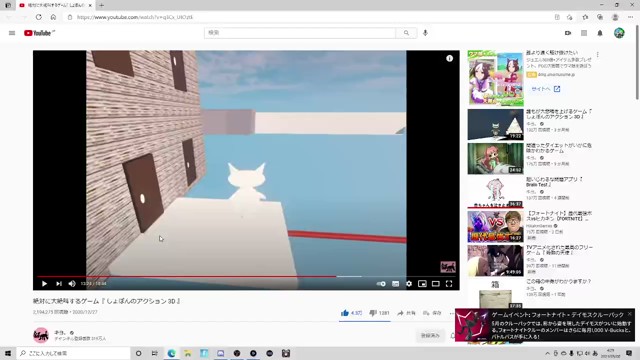Image resolution: width=640 pixels, height=360 pixels.
Task: Enter fullscreen mode
Action: pos(449,284)
